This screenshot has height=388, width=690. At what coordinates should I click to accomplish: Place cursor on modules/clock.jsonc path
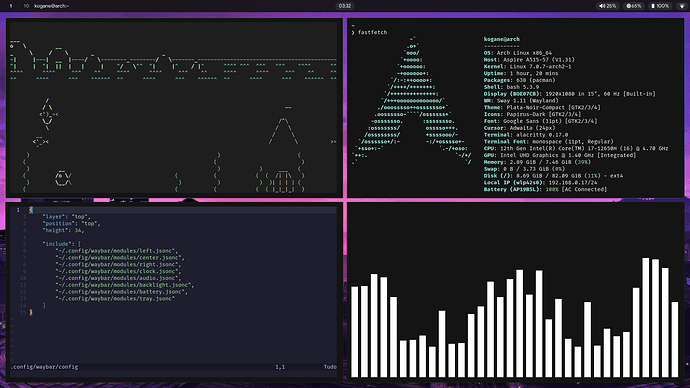point(118,271)
